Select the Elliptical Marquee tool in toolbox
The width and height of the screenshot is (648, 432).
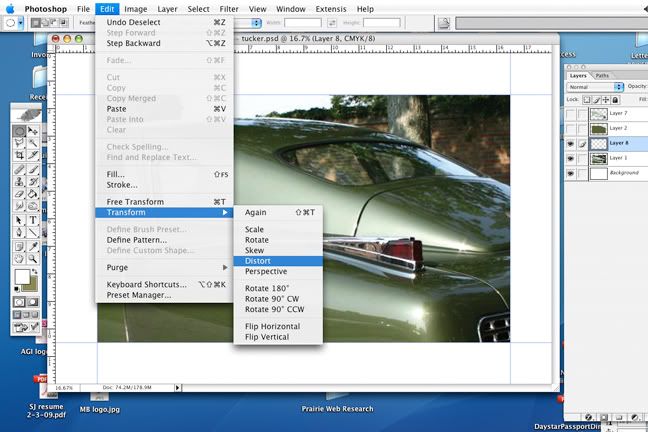[x=19, y=131]
